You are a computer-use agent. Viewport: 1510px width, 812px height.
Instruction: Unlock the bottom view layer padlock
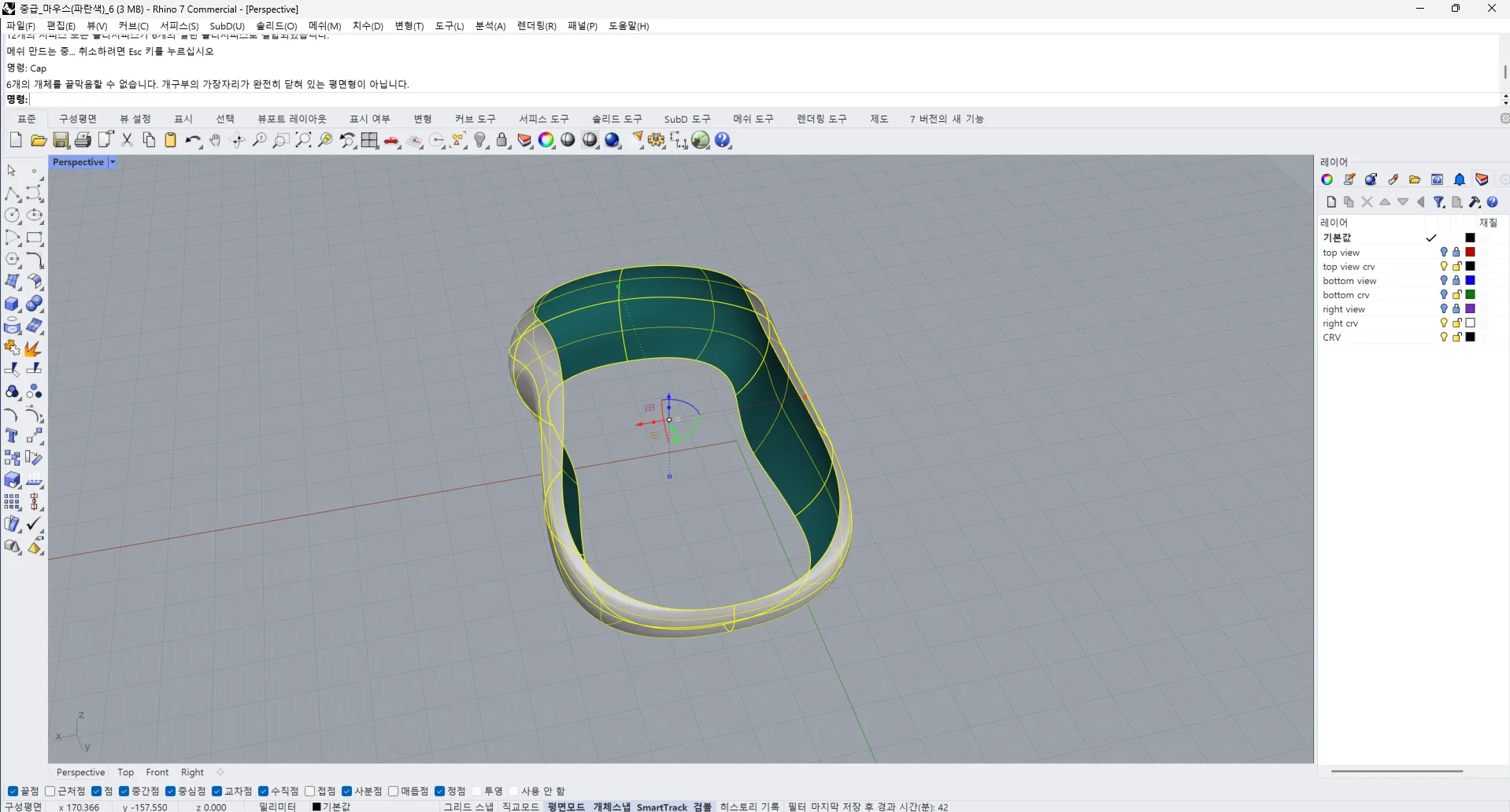1456,281
